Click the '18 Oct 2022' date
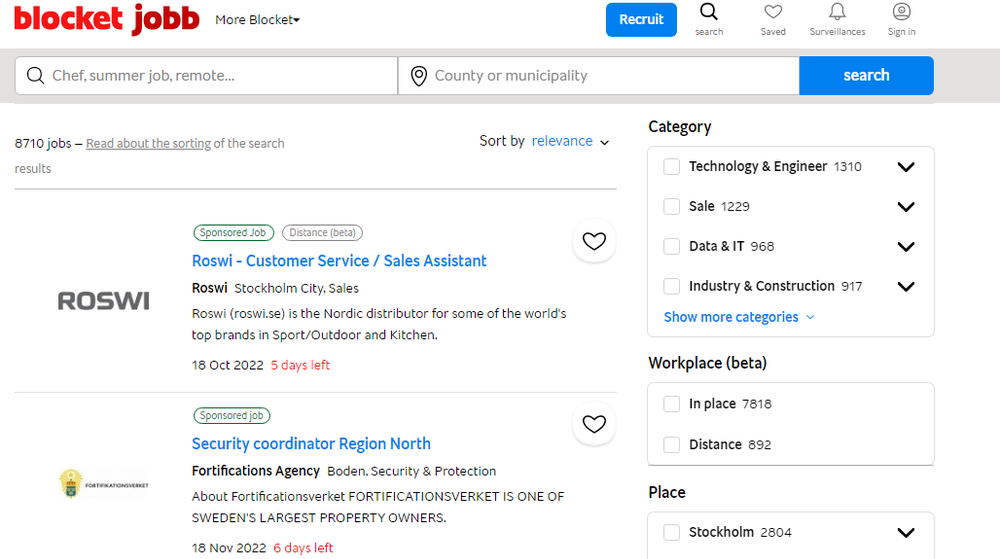 (228, 365)
